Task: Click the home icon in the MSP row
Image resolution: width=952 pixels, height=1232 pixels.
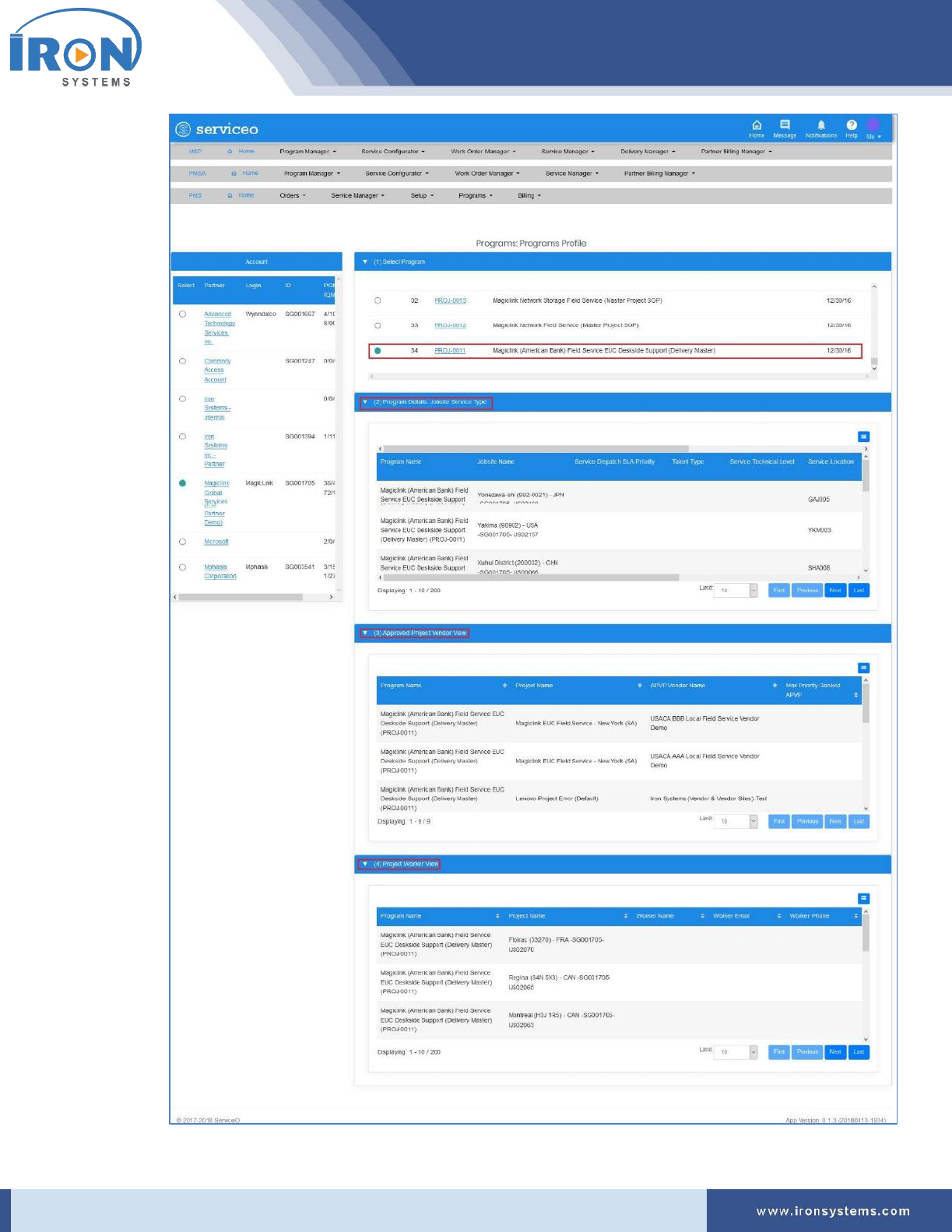Action: (x=230, y=152)
